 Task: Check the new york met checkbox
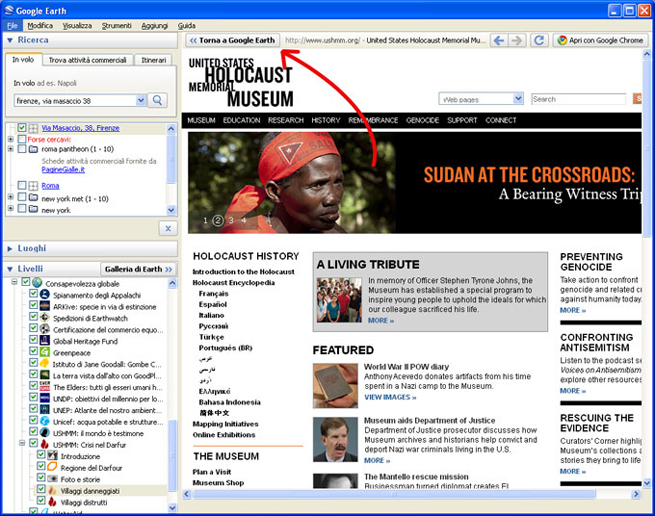tap(22, 198)
